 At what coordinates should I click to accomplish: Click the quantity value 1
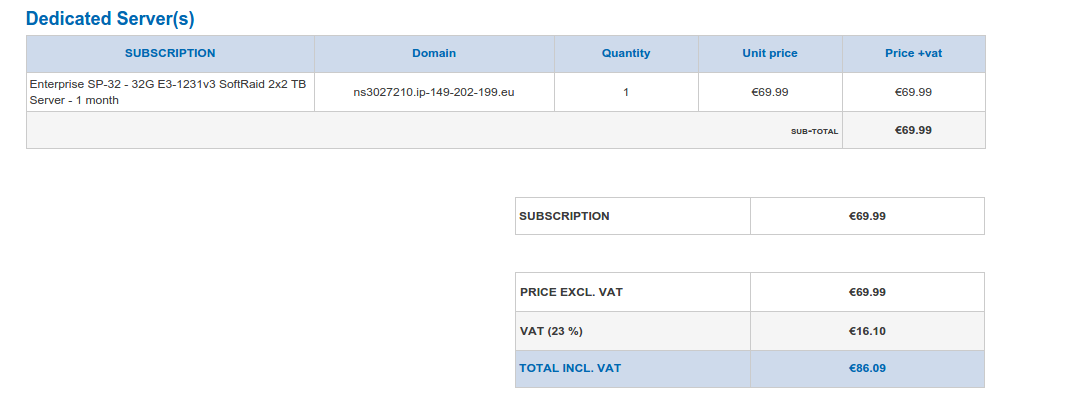click(626, 92)
